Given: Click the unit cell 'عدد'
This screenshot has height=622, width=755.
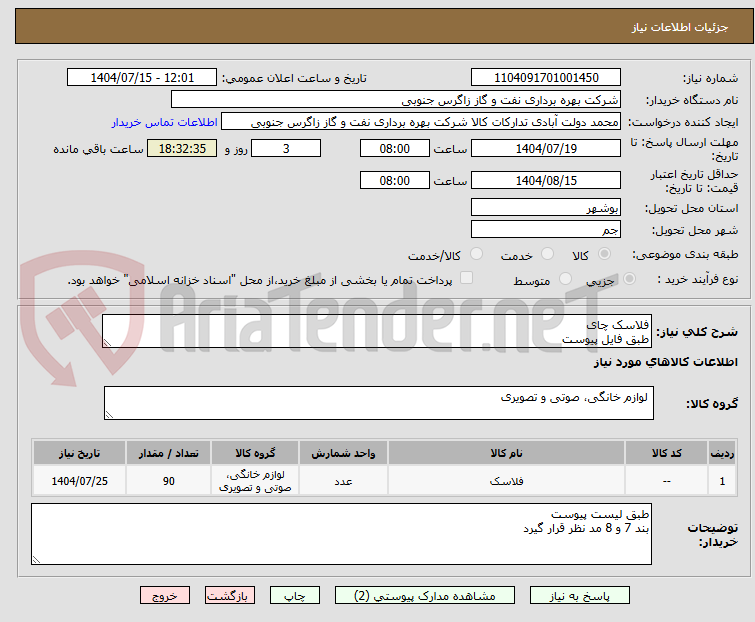Looking at the screenshot, I should point(343,481).
